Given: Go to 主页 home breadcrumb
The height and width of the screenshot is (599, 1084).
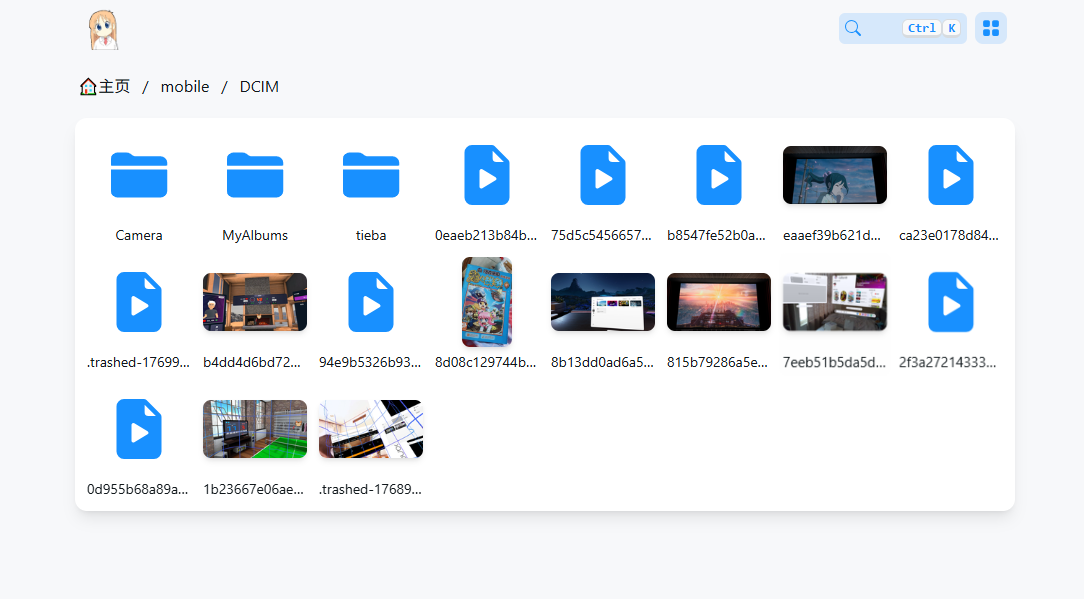Looking at the screenshot, I should pyautogui.click(x=105, y=87).
